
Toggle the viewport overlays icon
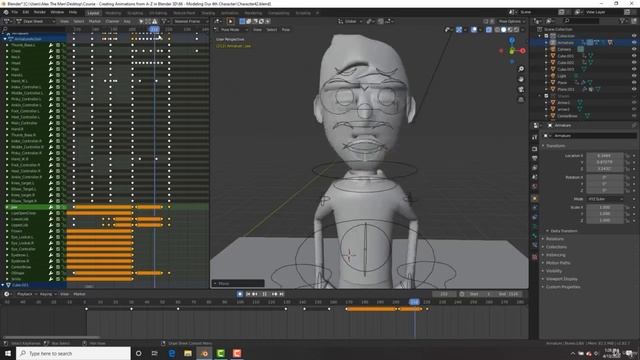pos(474,30)
